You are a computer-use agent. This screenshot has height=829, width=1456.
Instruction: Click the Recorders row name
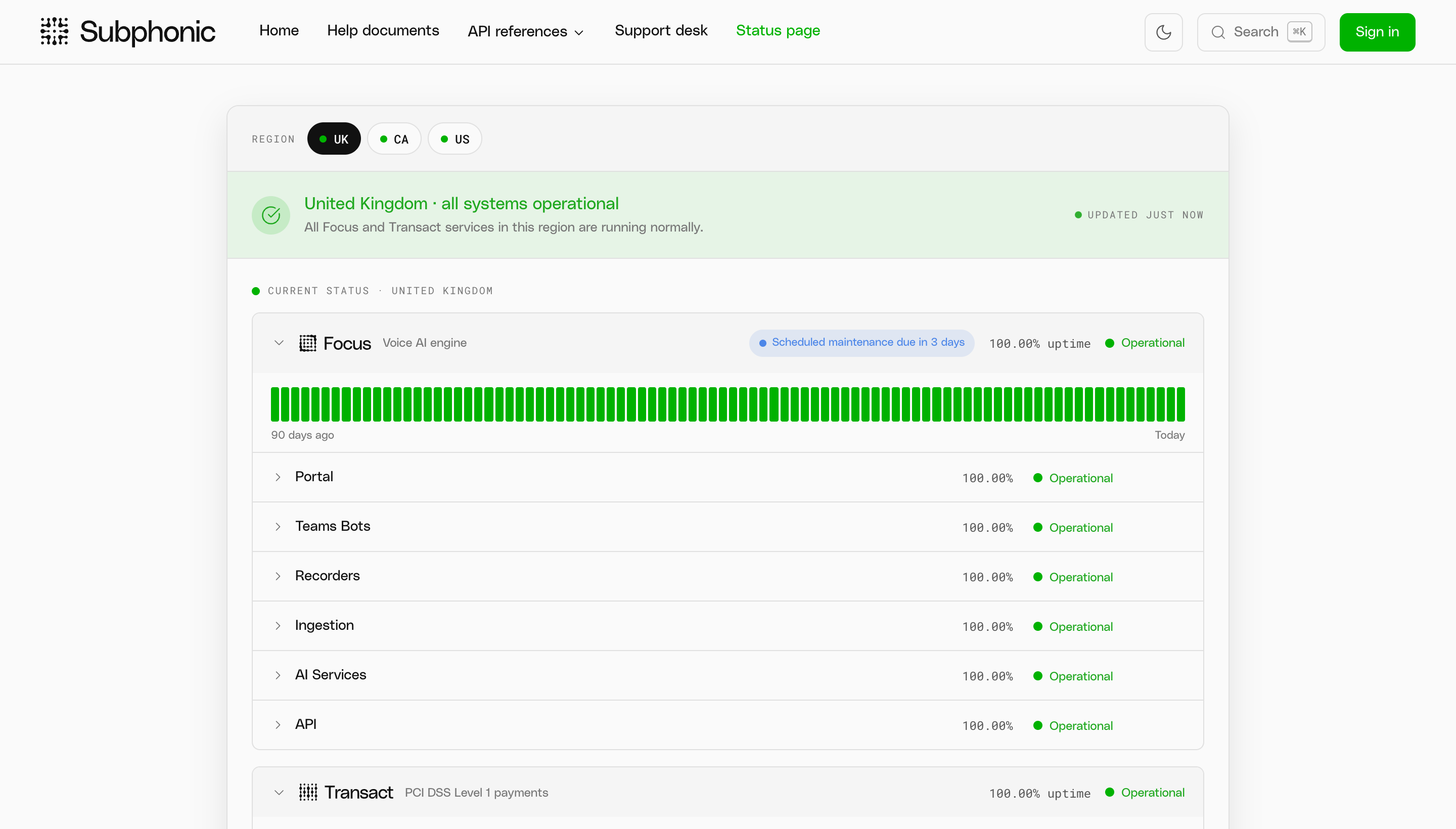328,576
